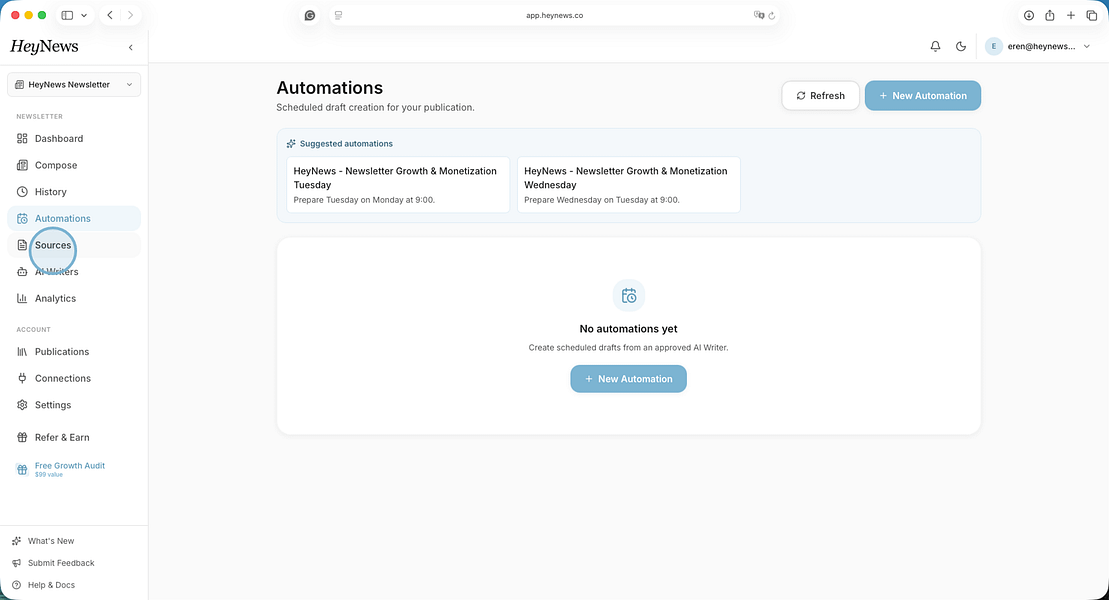Click the Refresh button
The width and height of the screenshot is (1109, 600).
[820, 96]
